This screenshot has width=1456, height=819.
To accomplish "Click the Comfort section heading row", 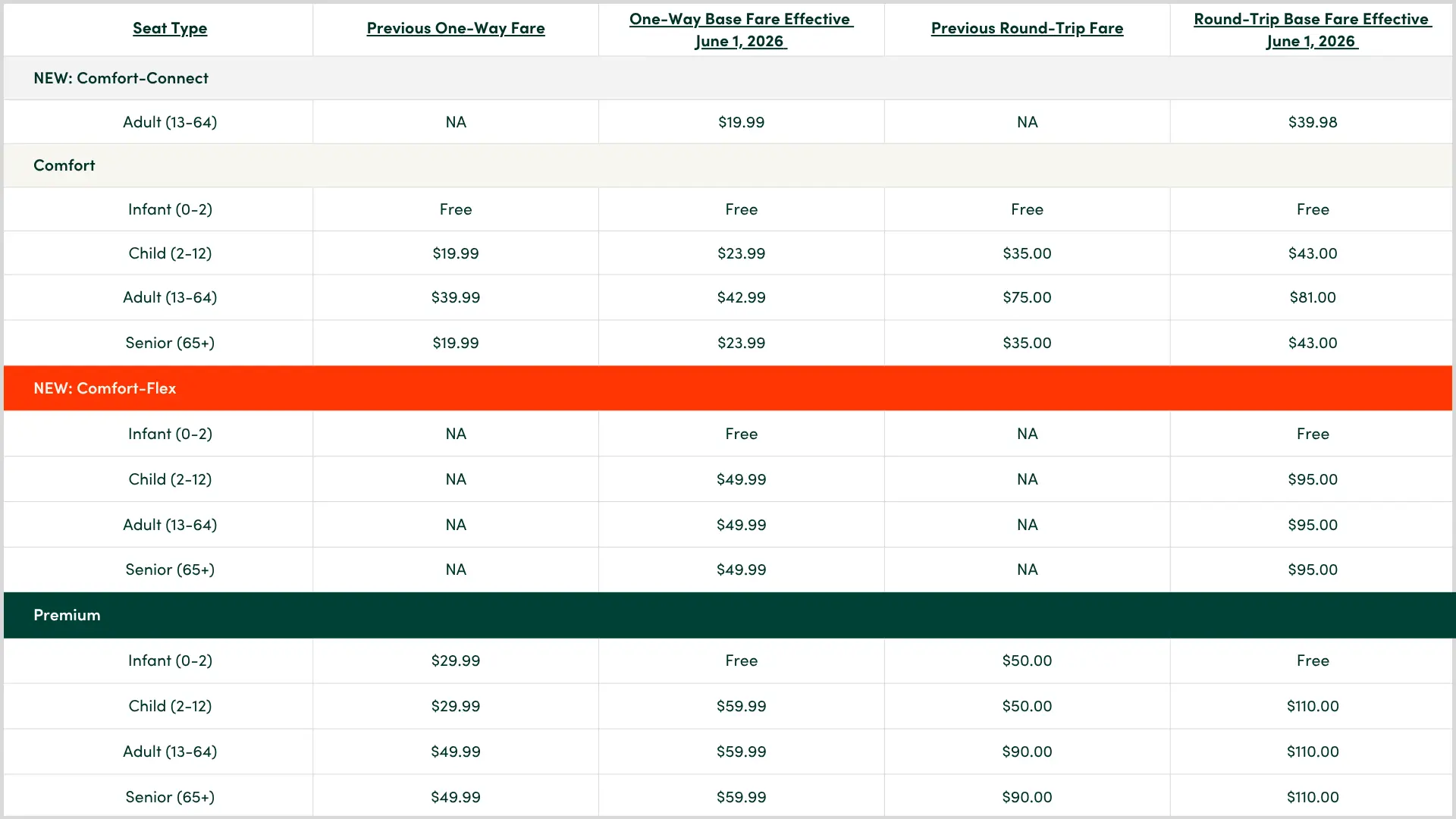I will 728,165.
